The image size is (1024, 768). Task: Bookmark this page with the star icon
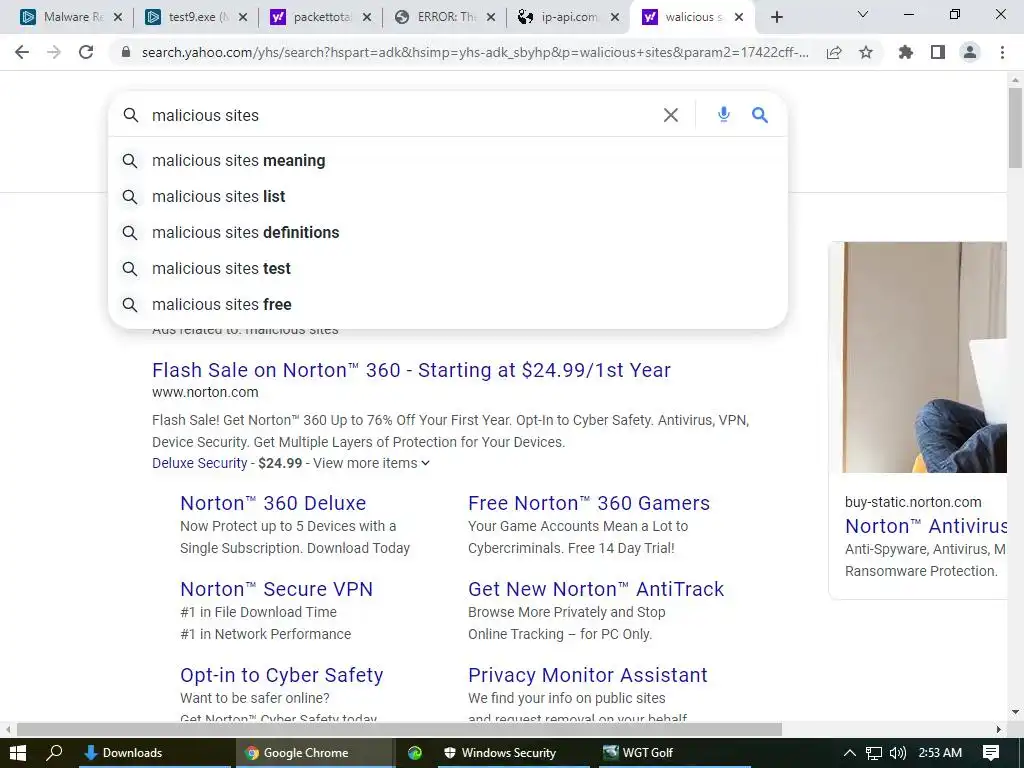(x=866, y=52)
